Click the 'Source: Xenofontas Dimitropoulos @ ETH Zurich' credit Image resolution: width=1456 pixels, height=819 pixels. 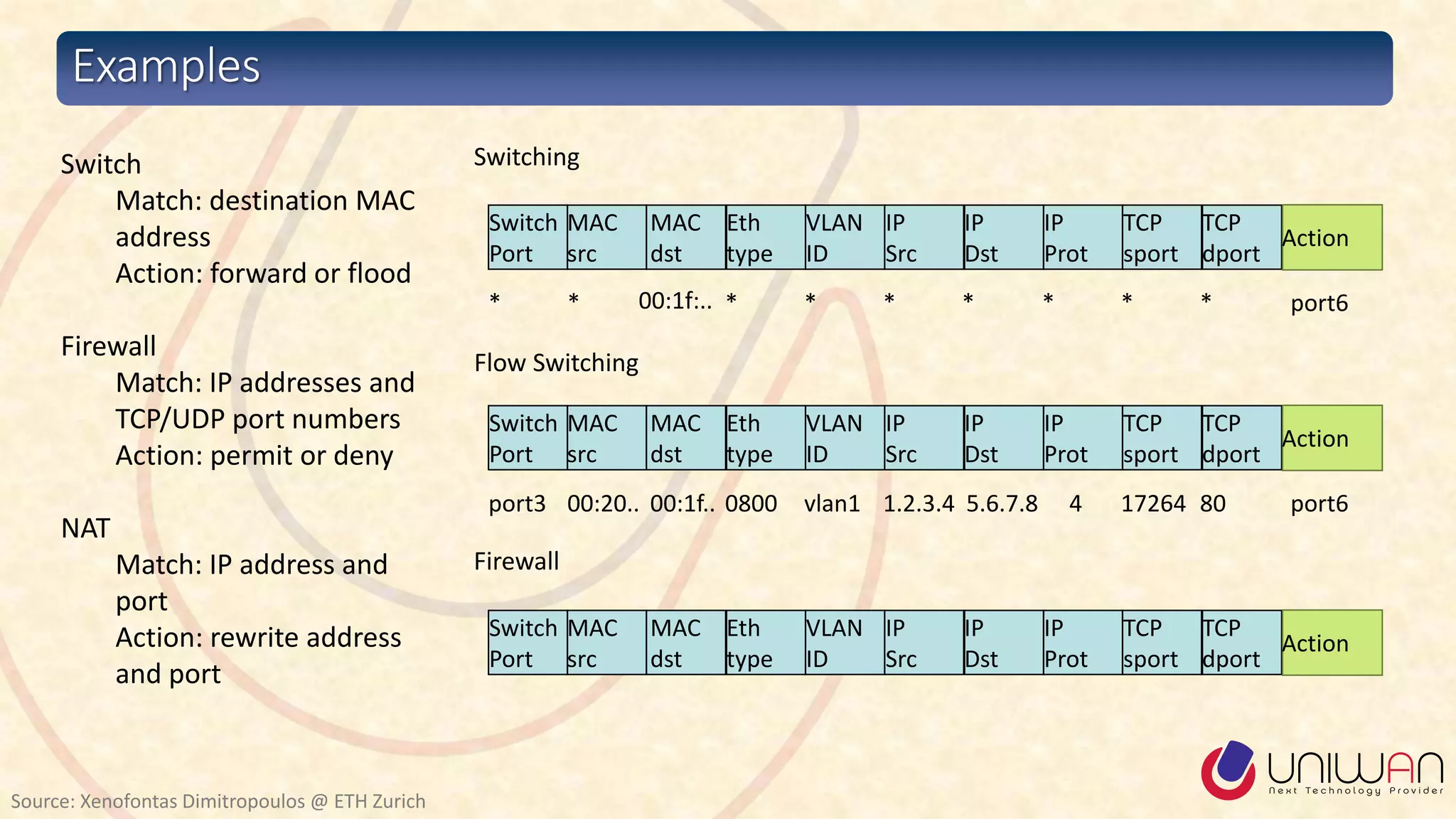coord(218,801)
